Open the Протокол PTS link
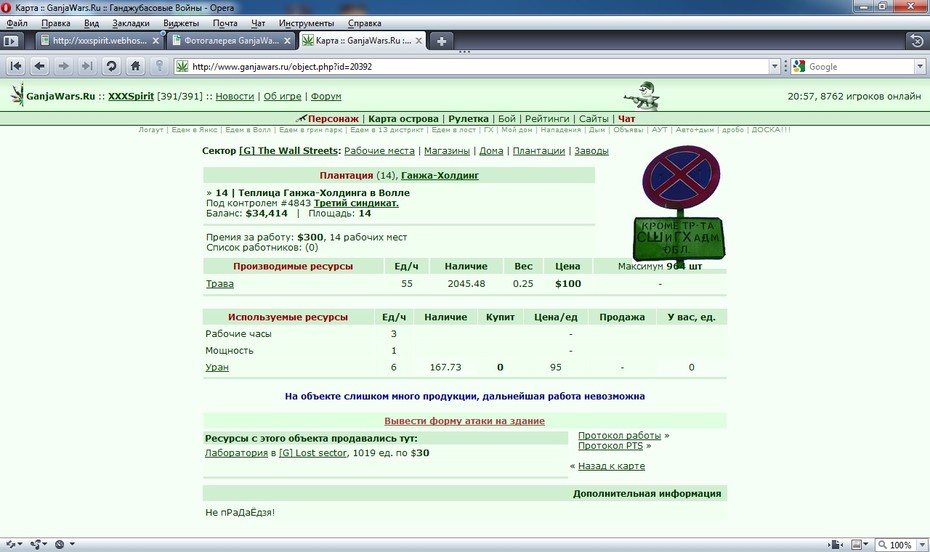The height and width of the screenshot is (552, 930). coord(610,445)
